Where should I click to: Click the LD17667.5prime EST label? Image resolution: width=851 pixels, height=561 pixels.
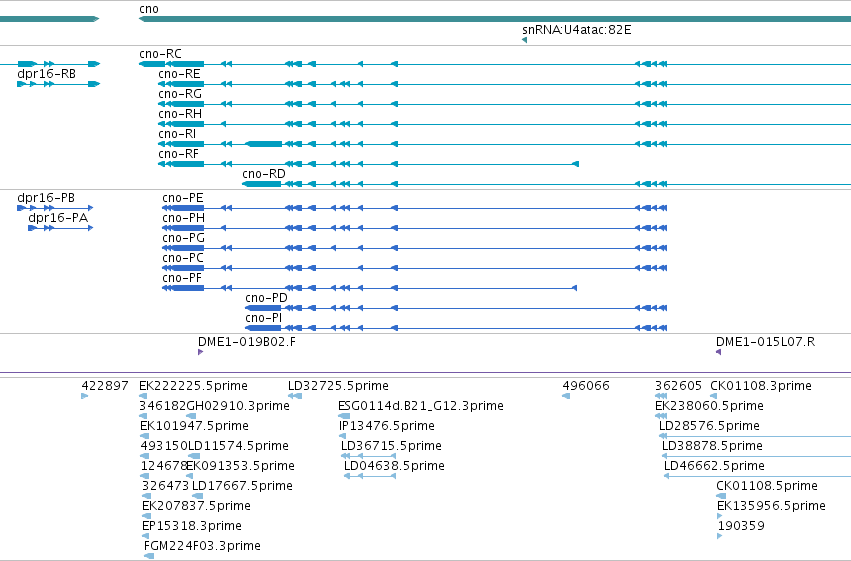[x=242, y=486]
